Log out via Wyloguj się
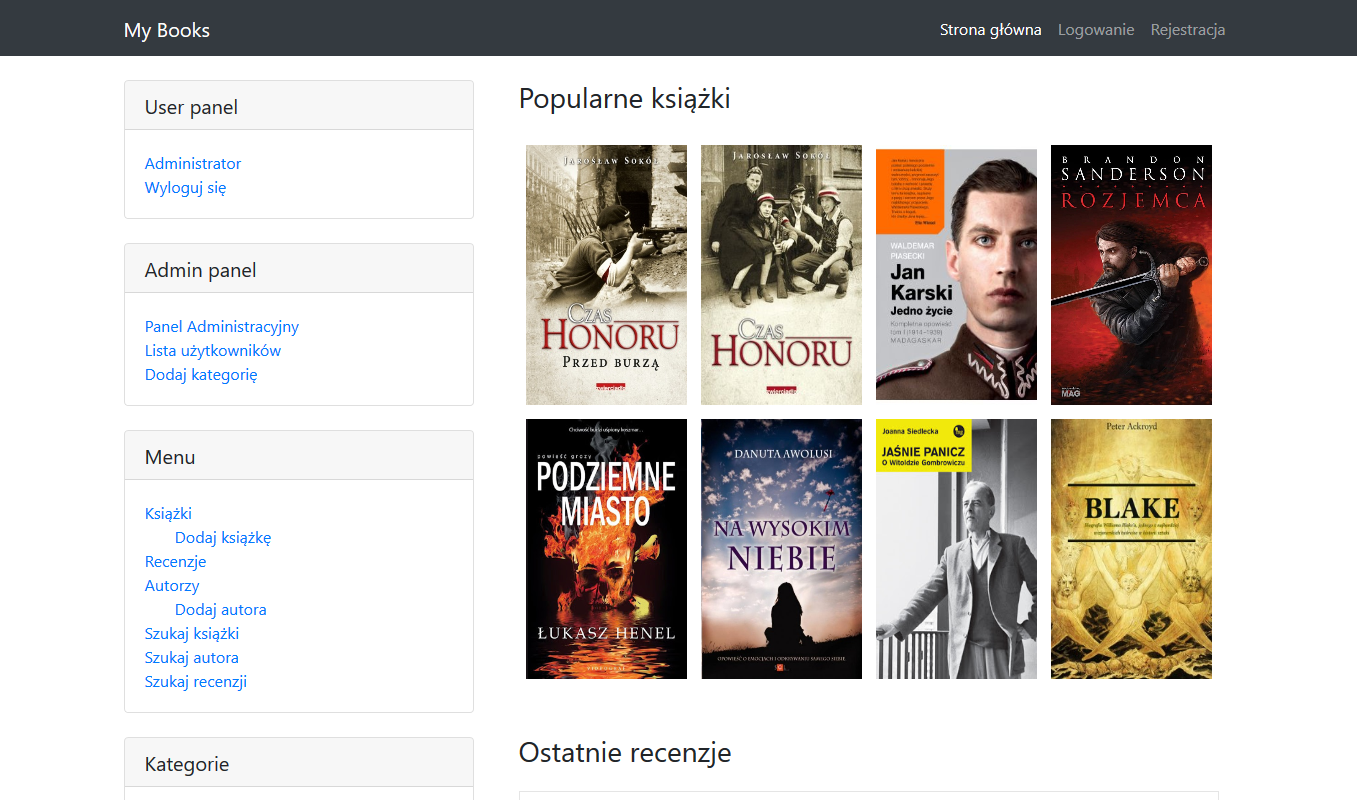 (185, 187)
